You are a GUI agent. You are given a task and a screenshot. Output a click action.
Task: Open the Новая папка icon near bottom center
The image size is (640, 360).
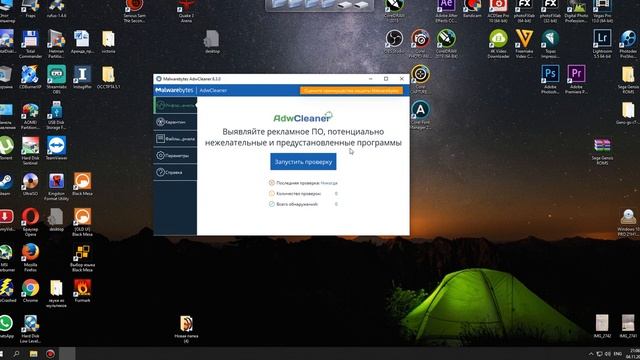point(186,329)
